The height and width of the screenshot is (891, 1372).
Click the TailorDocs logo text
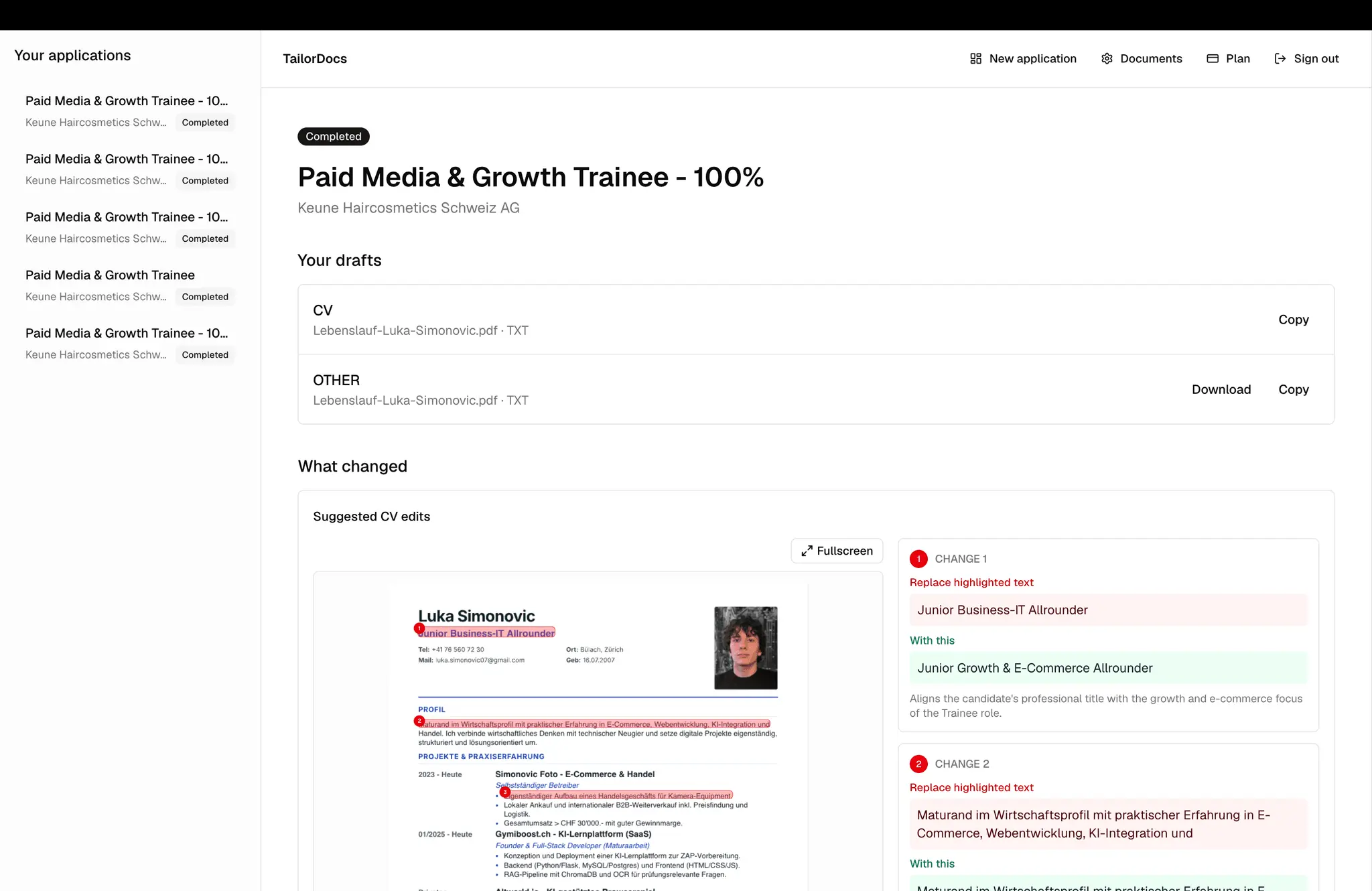(315, 58)
